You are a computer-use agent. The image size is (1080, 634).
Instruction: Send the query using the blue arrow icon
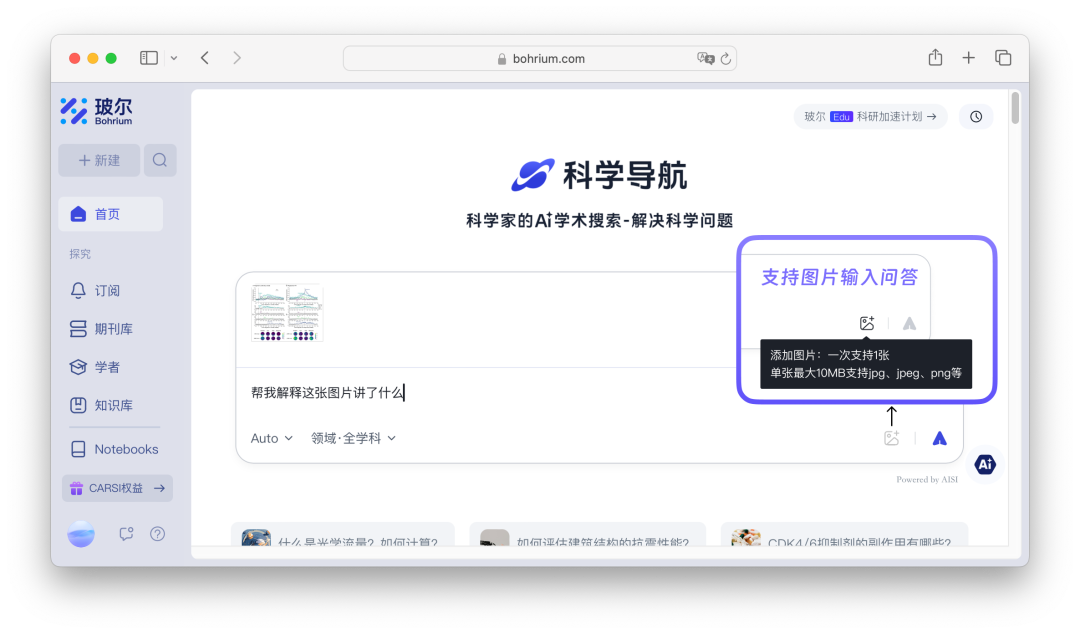click(x=938, y=437)
